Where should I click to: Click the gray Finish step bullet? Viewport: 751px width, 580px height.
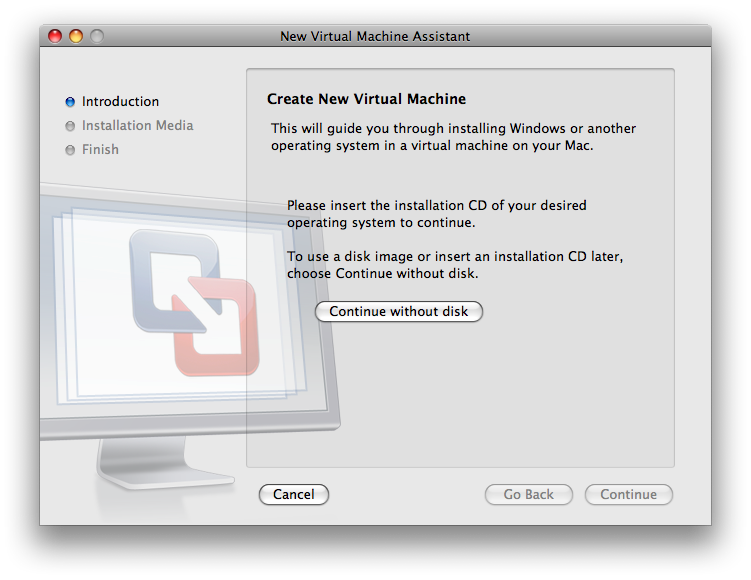[70, 150]
